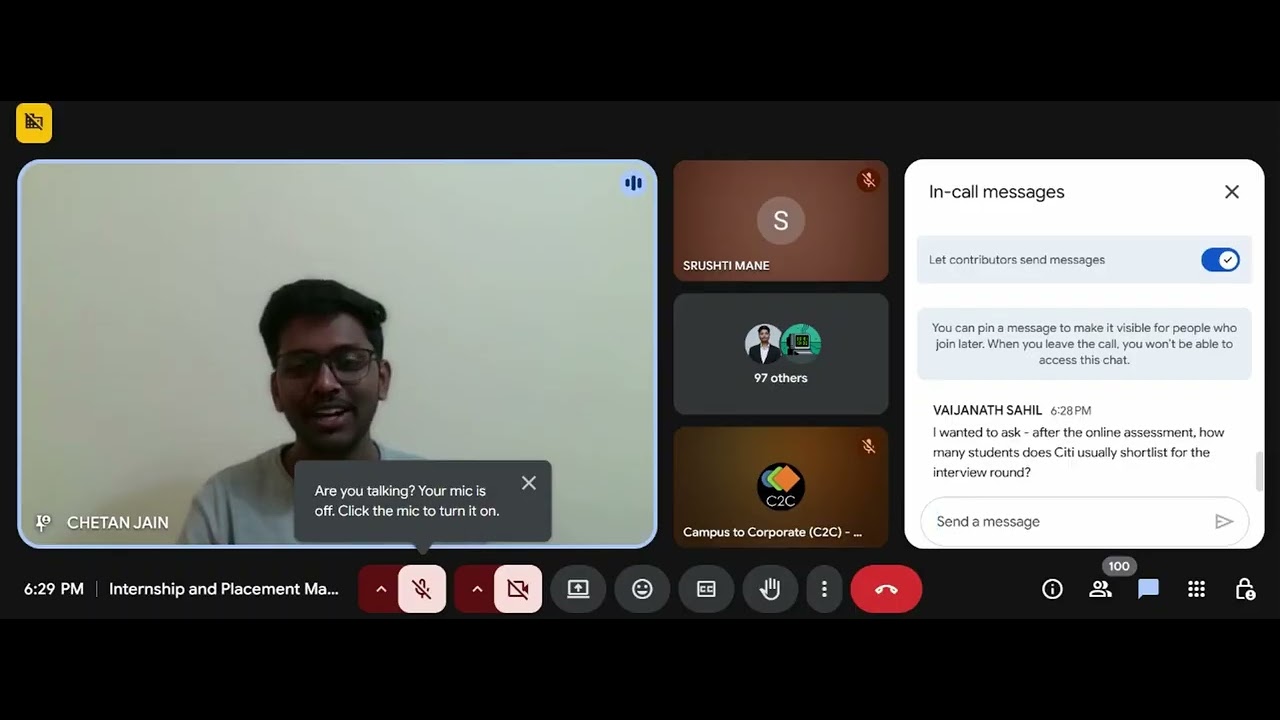Click the 6:29 PM clock text

pos(54,589)
